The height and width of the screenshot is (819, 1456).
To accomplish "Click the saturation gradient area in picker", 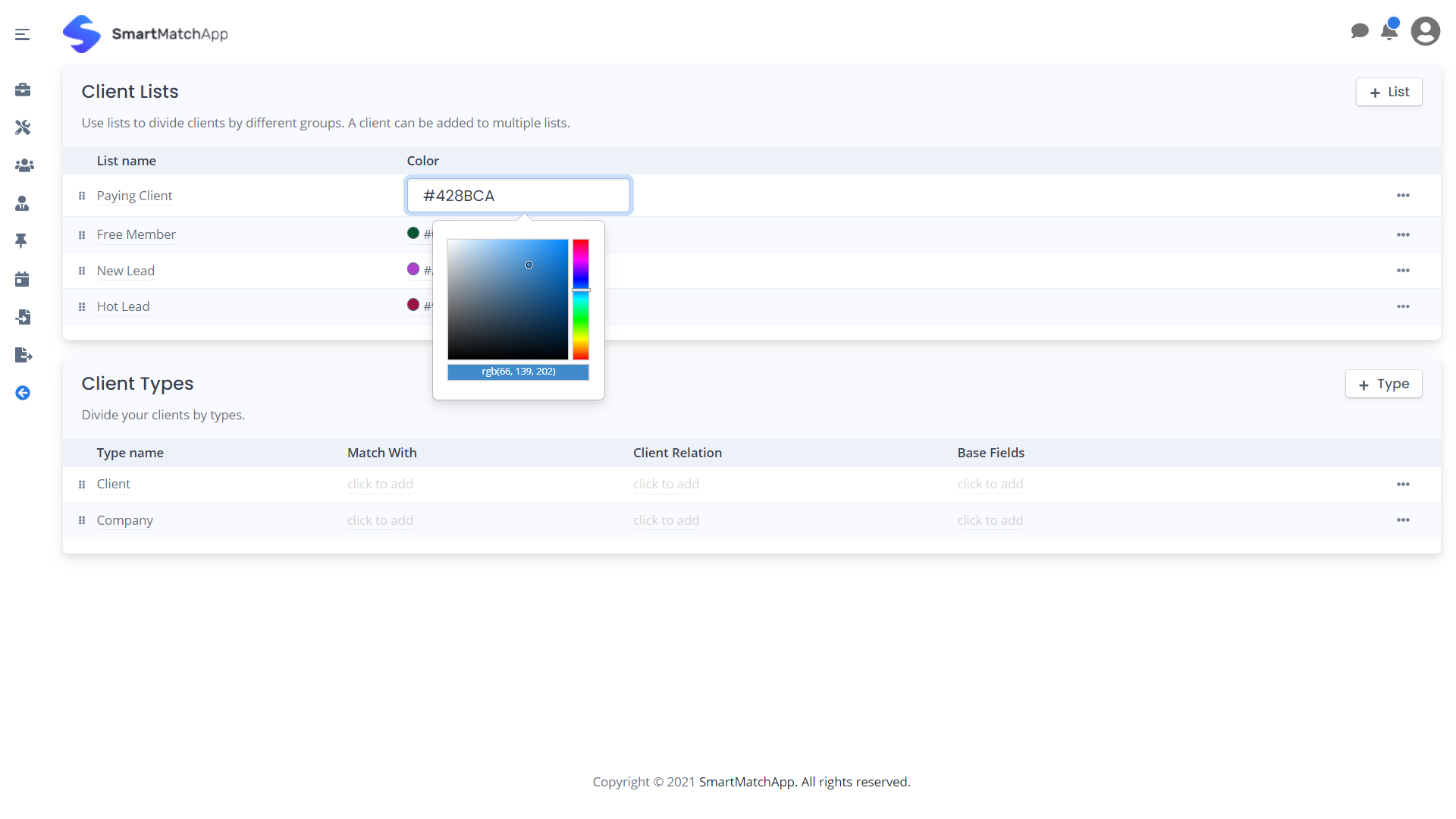I will point(507,300).
